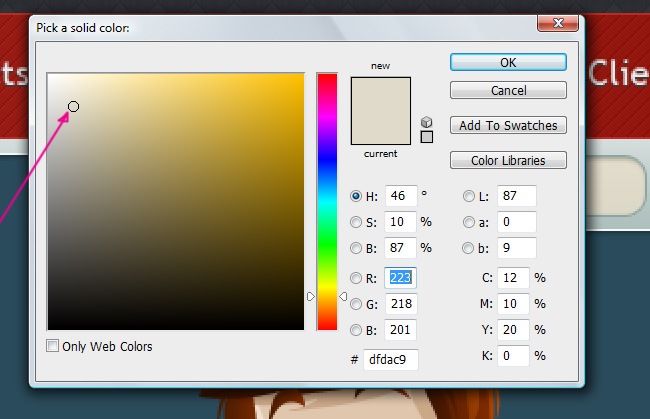
Task: Click the vertical hue spectrum slider
Action: [x=327, y=200]
